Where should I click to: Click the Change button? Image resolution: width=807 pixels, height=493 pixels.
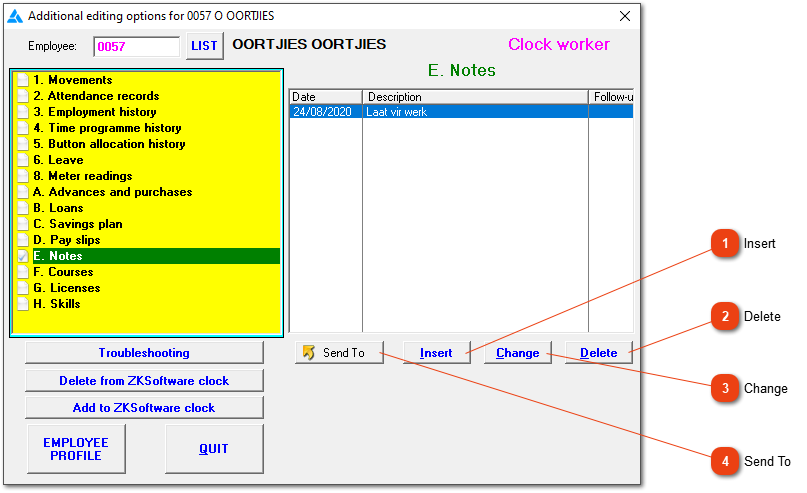(x=518, y=353)
